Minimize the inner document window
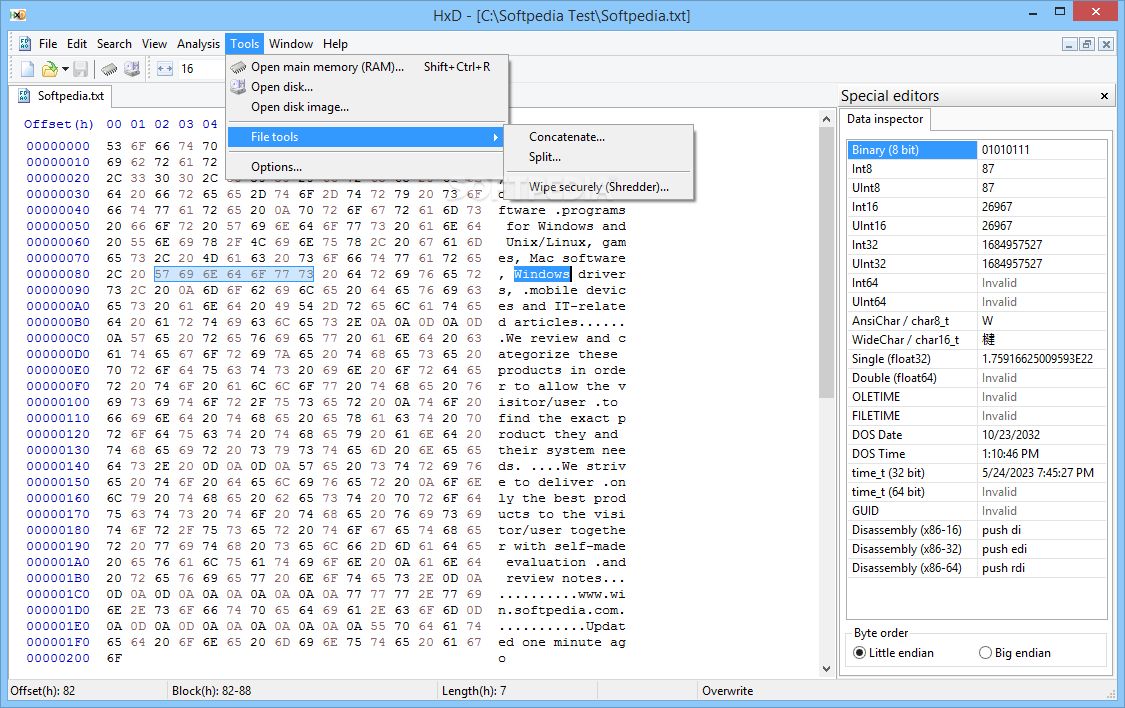This screenshot has width=1125, height=708. tap(1069, 44)
